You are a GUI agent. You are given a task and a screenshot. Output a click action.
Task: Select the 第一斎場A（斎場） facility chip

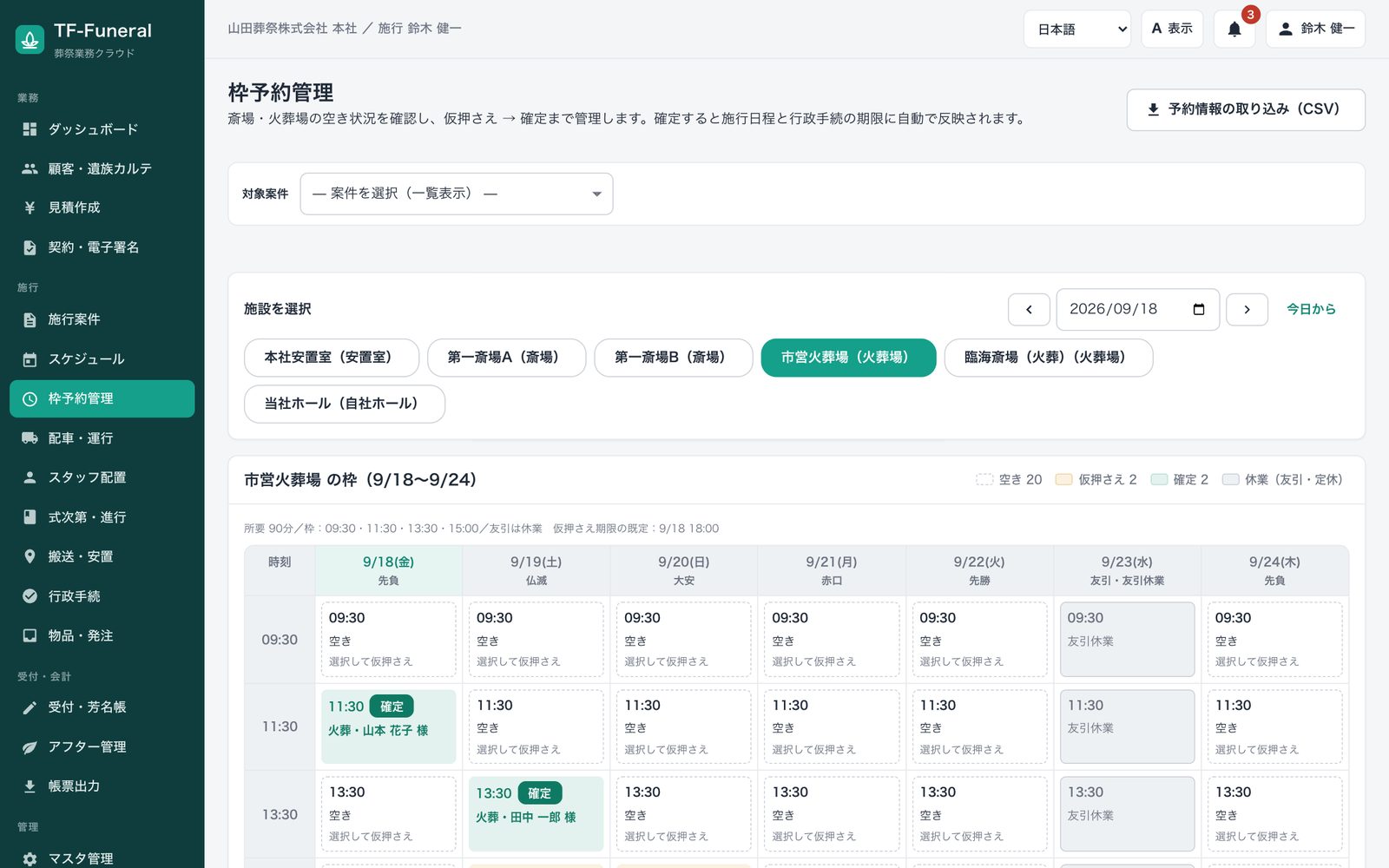507,358
